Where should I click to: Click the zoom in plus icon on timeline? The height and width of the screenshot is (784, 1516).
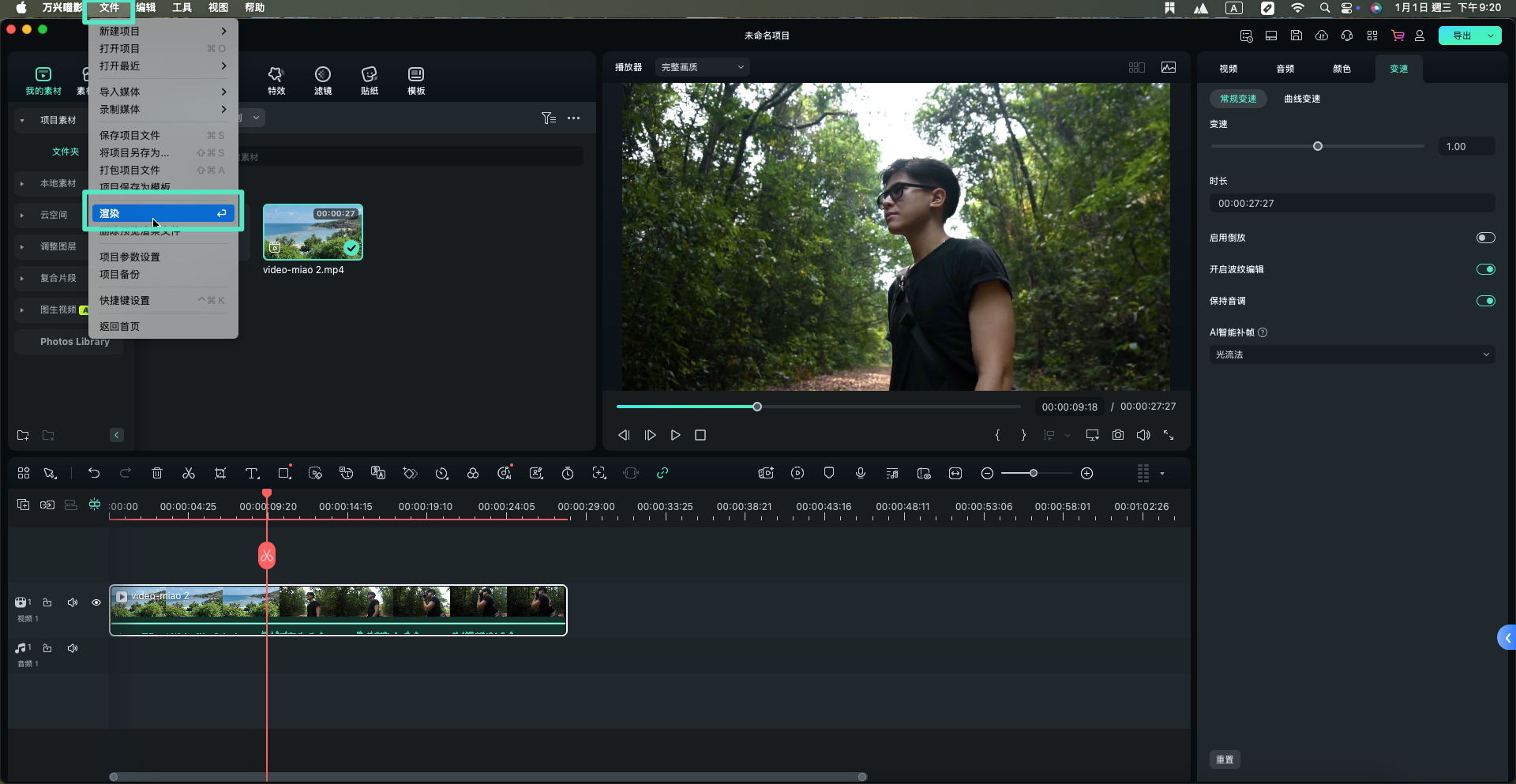[x=1087, y=473]
